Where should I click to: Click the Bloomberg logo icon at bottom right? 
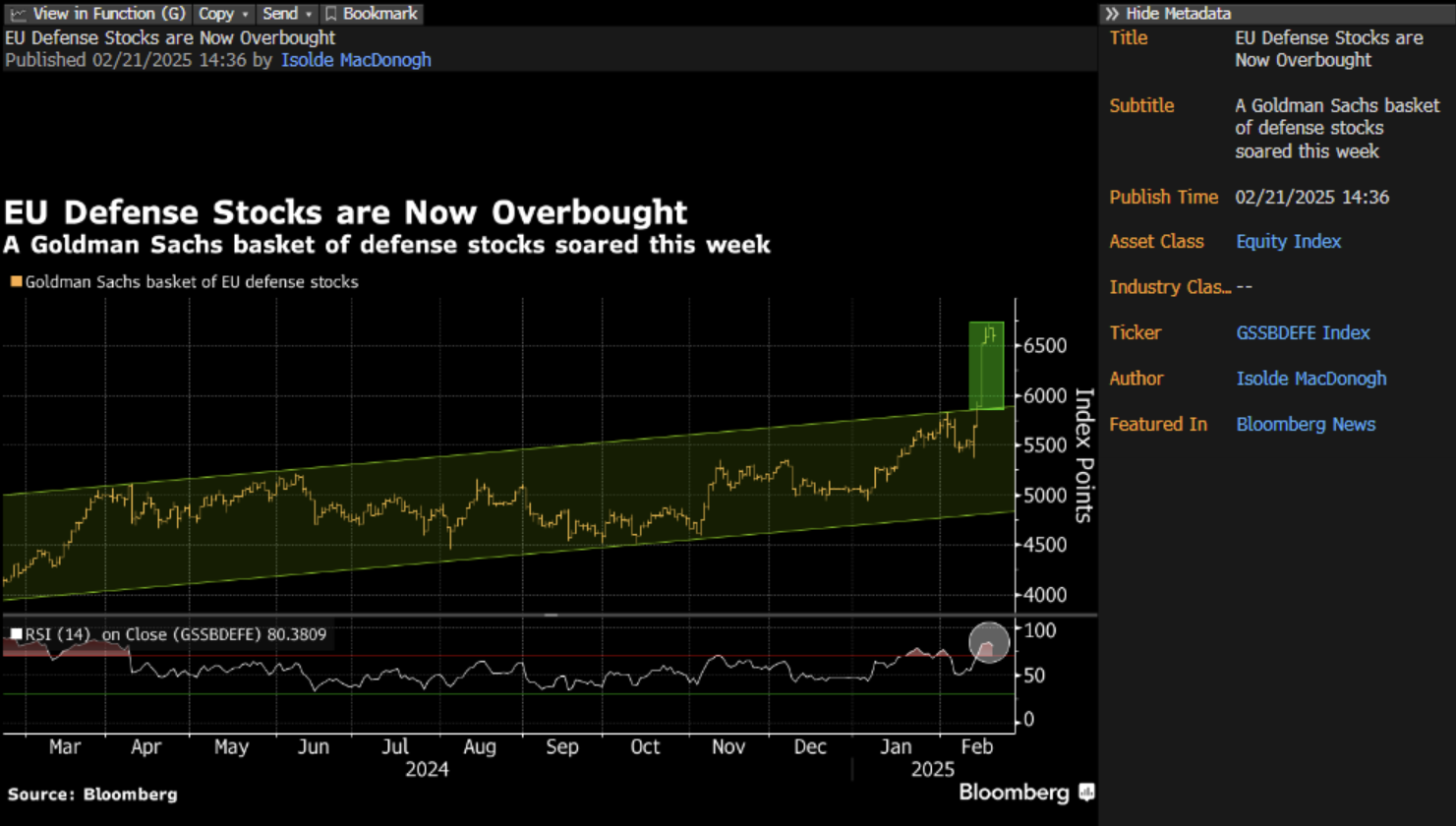1086,792
